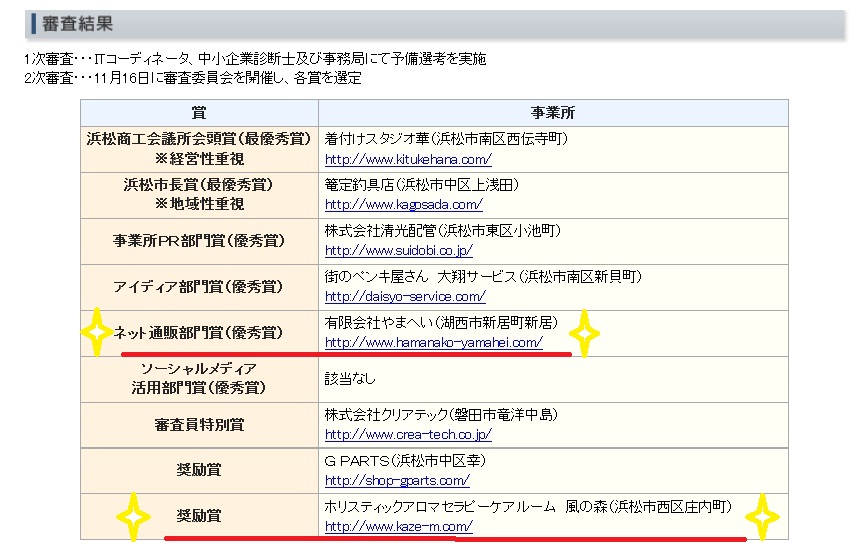The height and width of the screenshot is (554, 861).
Task: Click the 賞 column header
Action: 199,113
